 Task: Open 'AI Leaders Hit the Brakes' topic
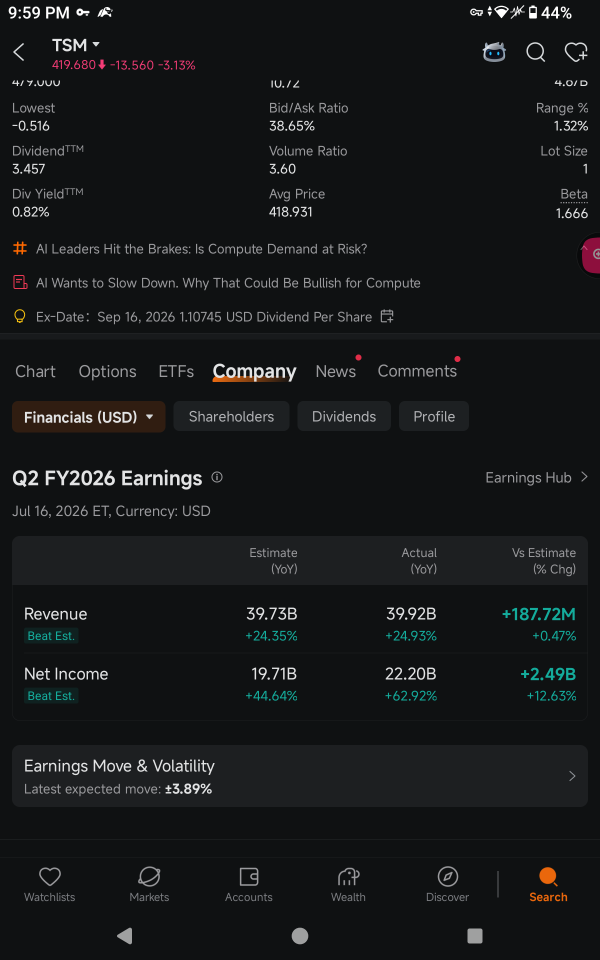tap(201, 249)
